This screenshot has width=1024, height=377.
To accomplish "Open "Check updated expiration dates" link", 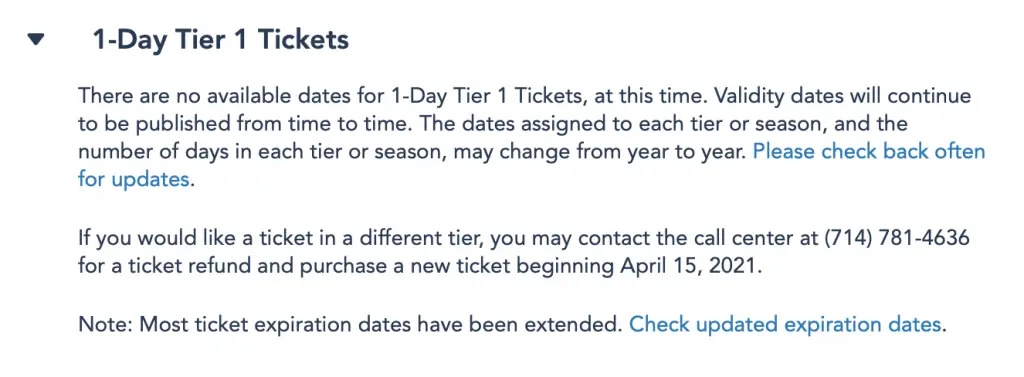I will coord(784,324).
